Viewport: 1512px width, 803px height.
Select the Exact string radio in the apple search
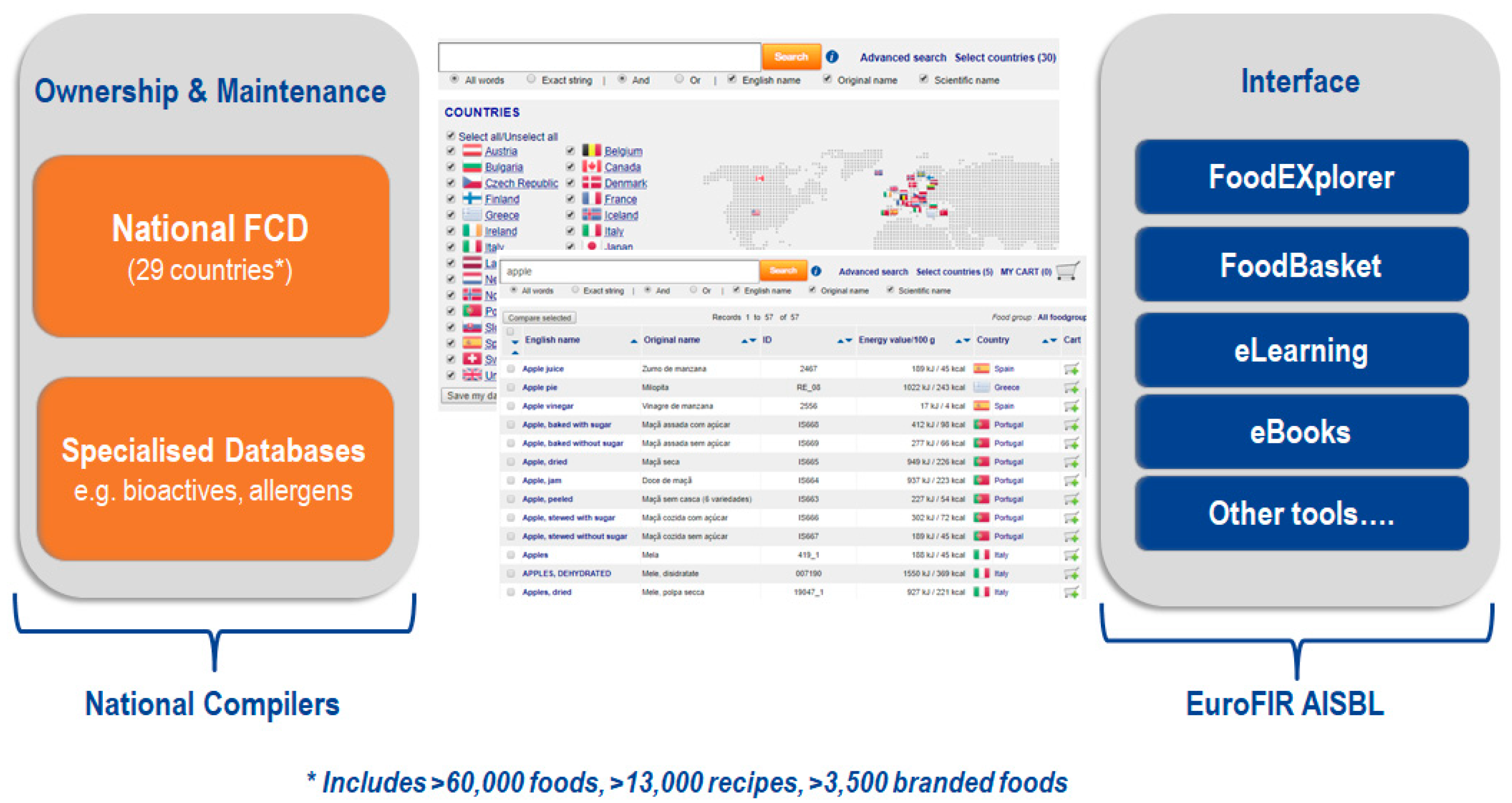point(575,289)
